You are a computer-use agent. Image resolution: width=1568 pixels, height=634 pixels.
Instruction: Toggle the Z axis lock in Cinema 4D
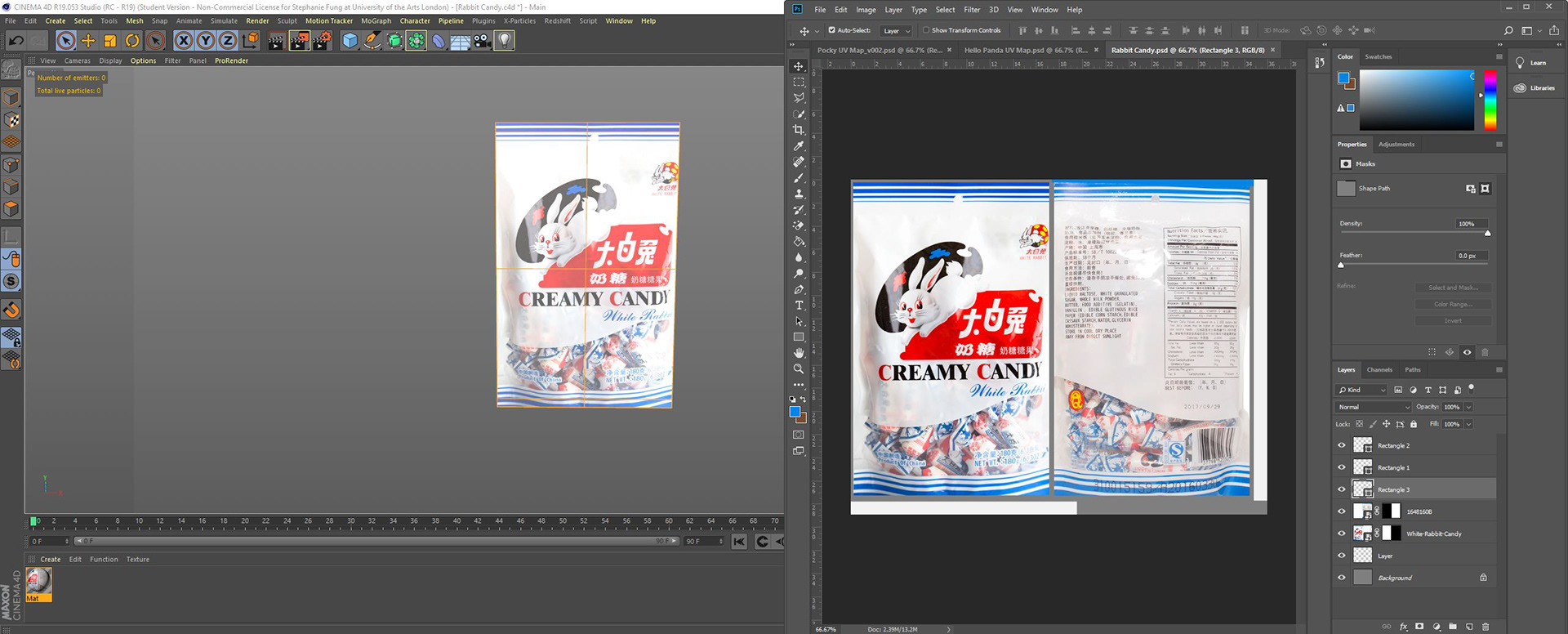[x=228, y=40]
